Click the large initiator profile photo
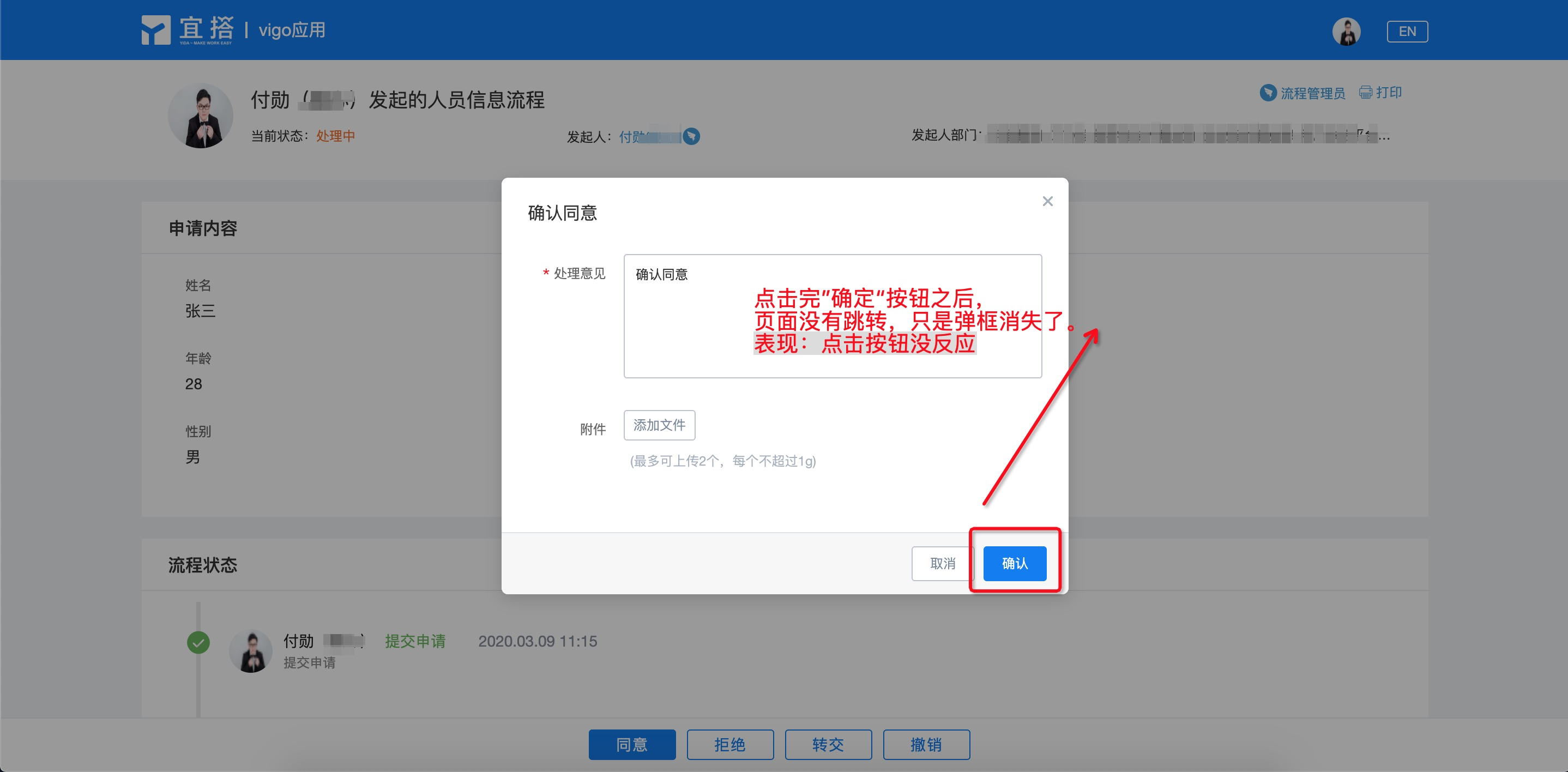 point(200,116)
